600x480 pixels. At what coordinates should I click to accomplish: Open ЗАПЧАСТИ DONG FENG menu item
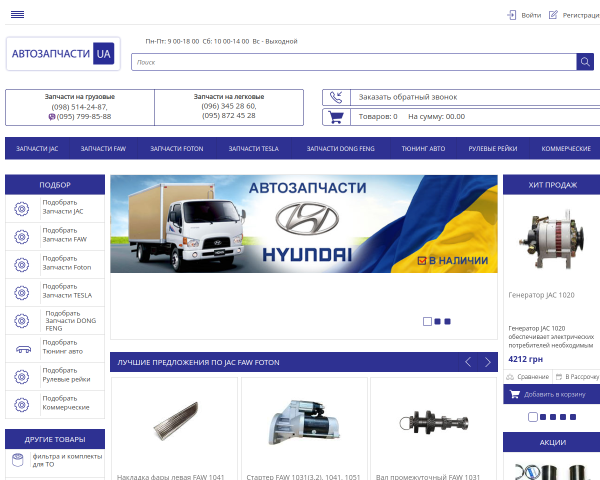pyautogui.click(x=341, y=149)
